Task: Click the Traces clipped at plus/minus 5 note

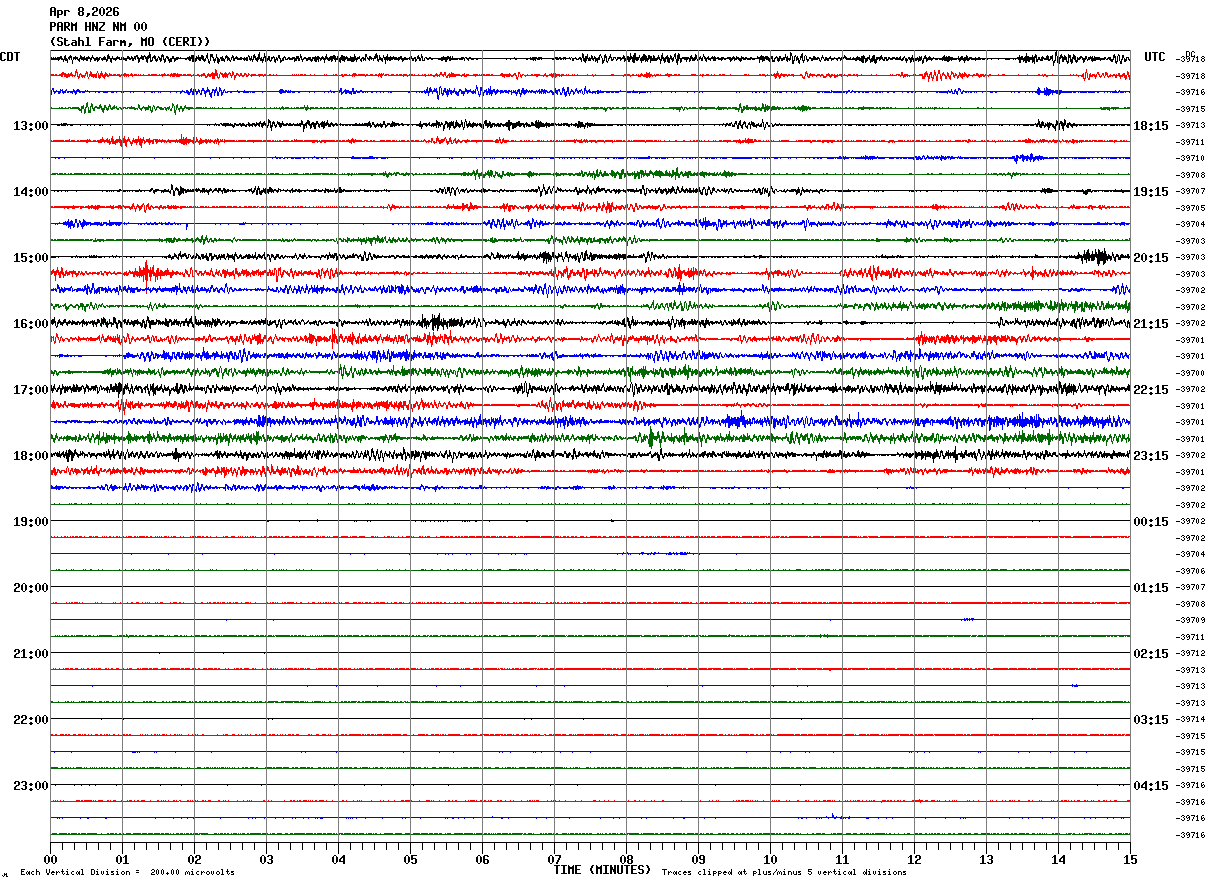Action: click(x=784, y=873)
